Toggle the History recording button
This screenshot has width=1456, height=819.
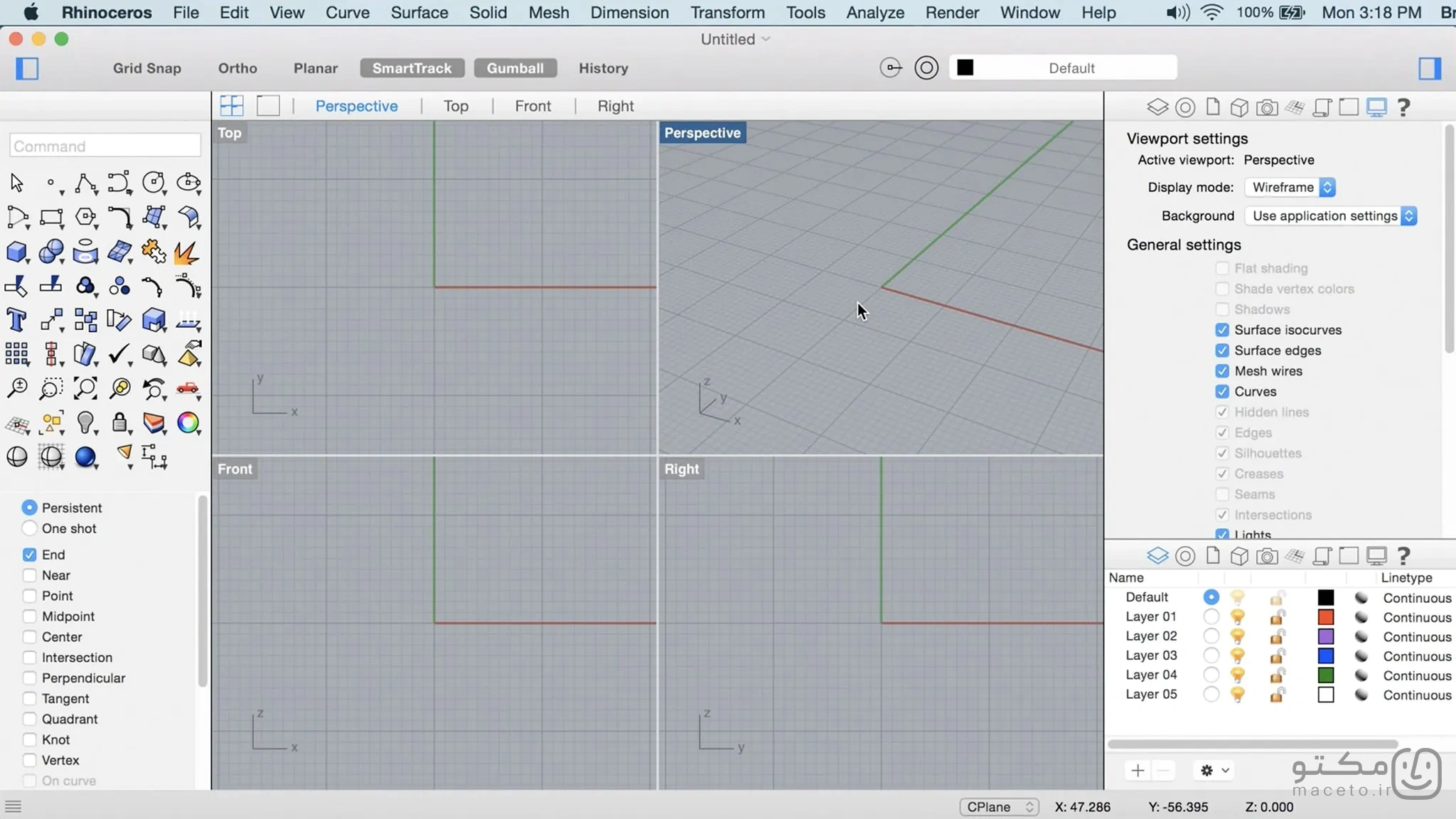(x=604, y=68)
